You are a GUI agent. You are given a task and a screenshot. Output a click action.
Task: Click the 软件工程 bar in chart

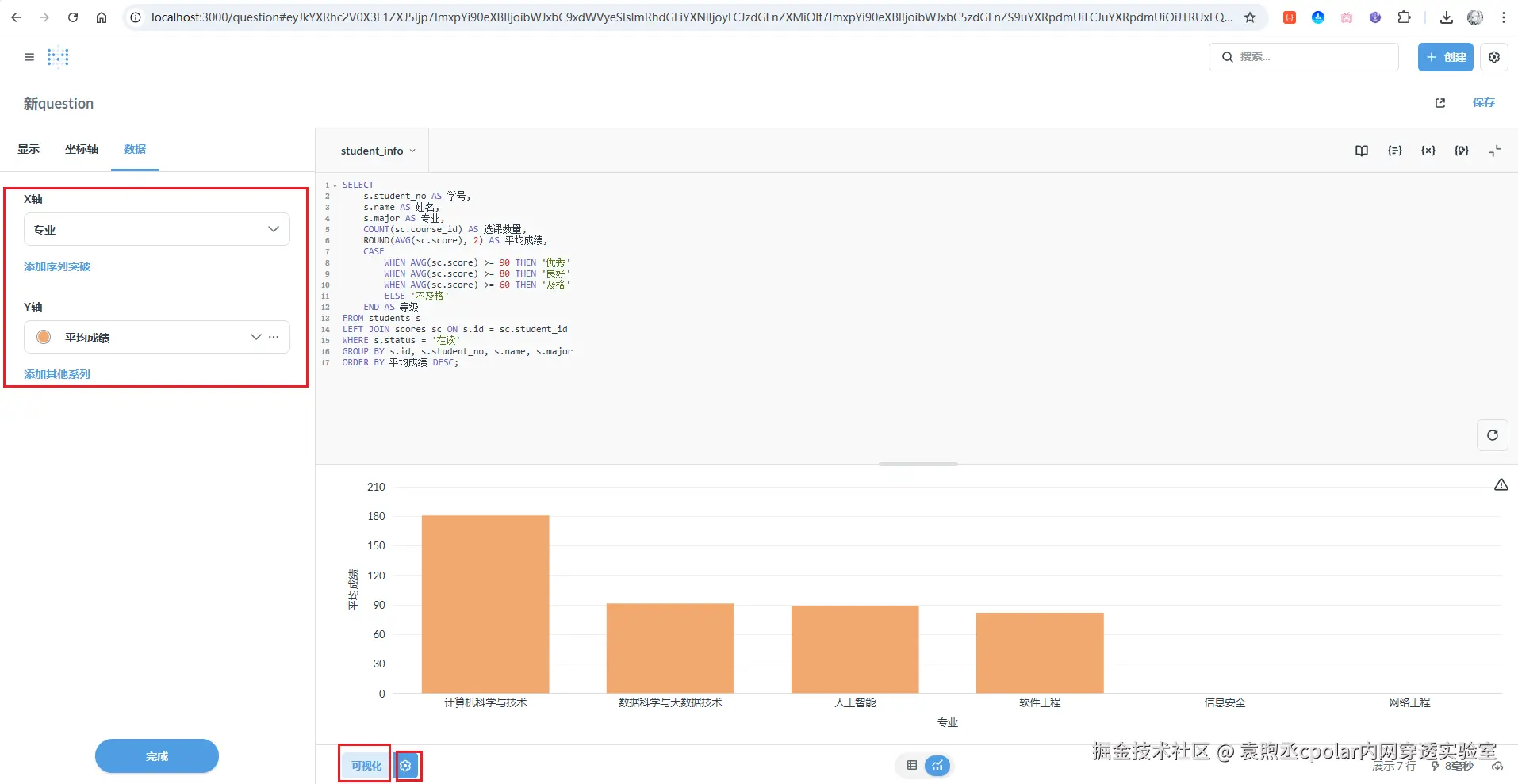tap(1040, 653)
